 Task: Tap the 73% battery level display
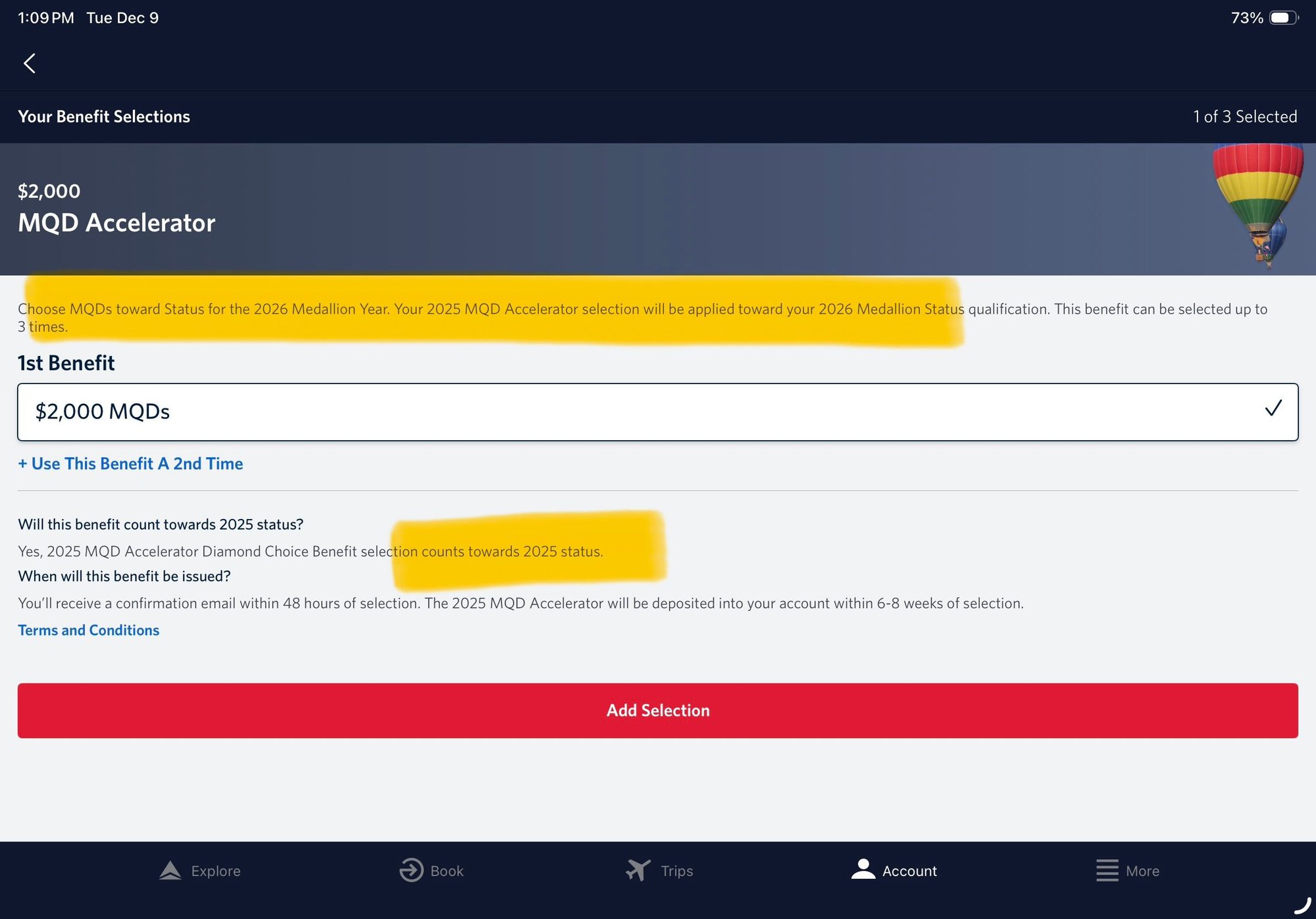tap(1248, 17)
